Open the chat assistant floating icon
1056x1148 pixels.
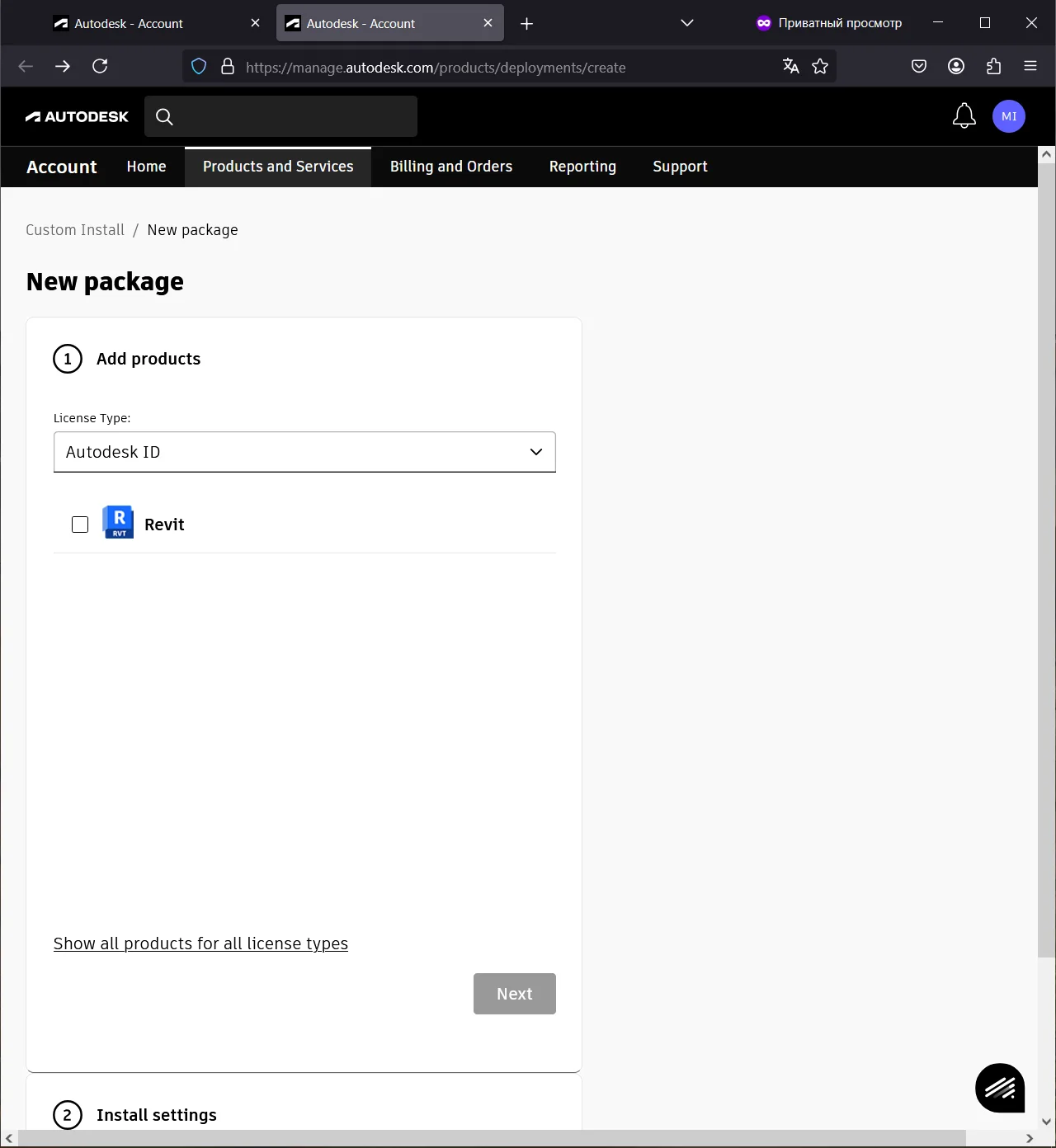pos(999,1088)
